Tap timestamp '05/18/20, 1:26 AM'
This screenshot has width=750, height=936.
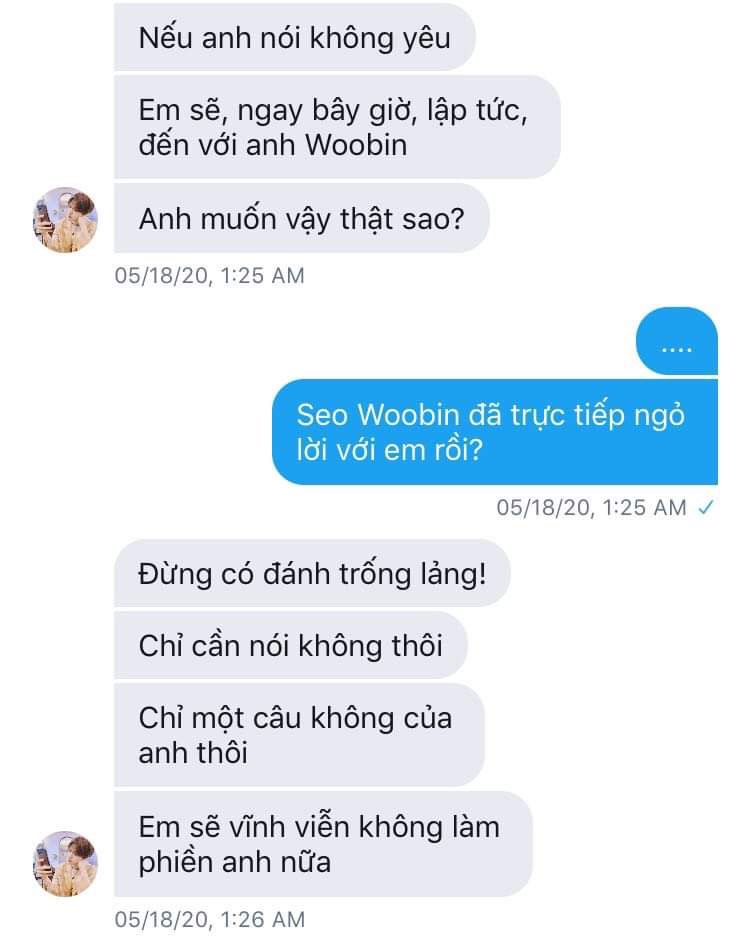[x=210, y=919]
